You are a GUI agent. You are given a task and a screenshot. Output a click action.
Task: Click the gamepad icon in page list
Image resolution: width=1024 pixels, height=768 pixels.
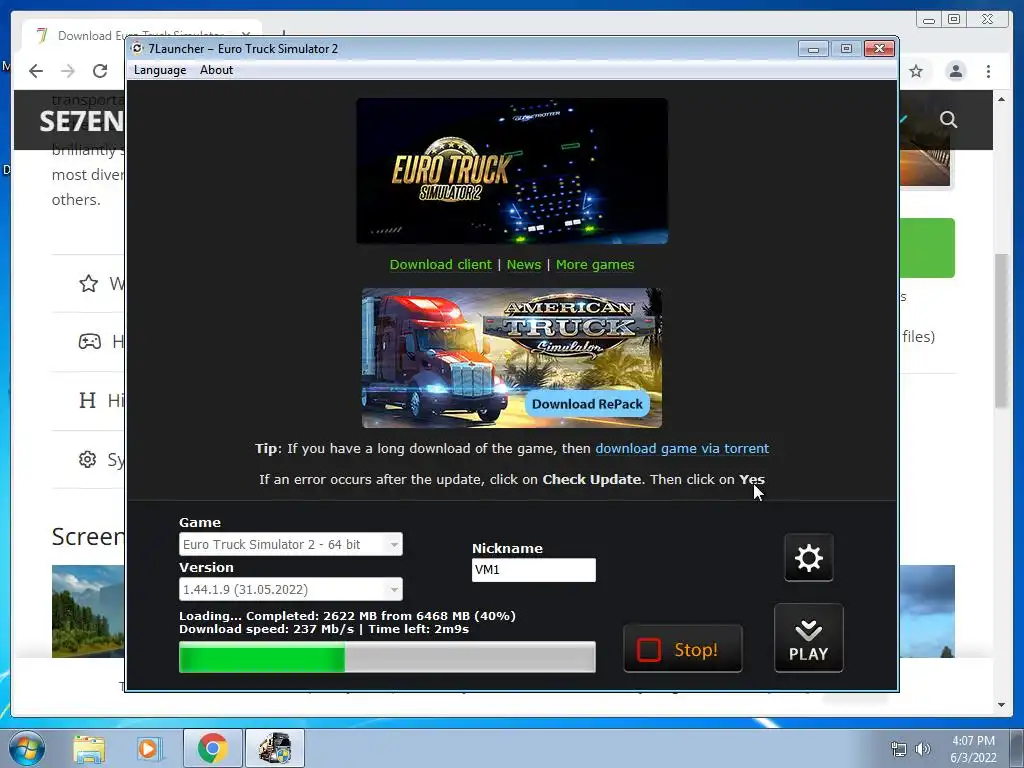pyautogui.click(x=89, y=341)
